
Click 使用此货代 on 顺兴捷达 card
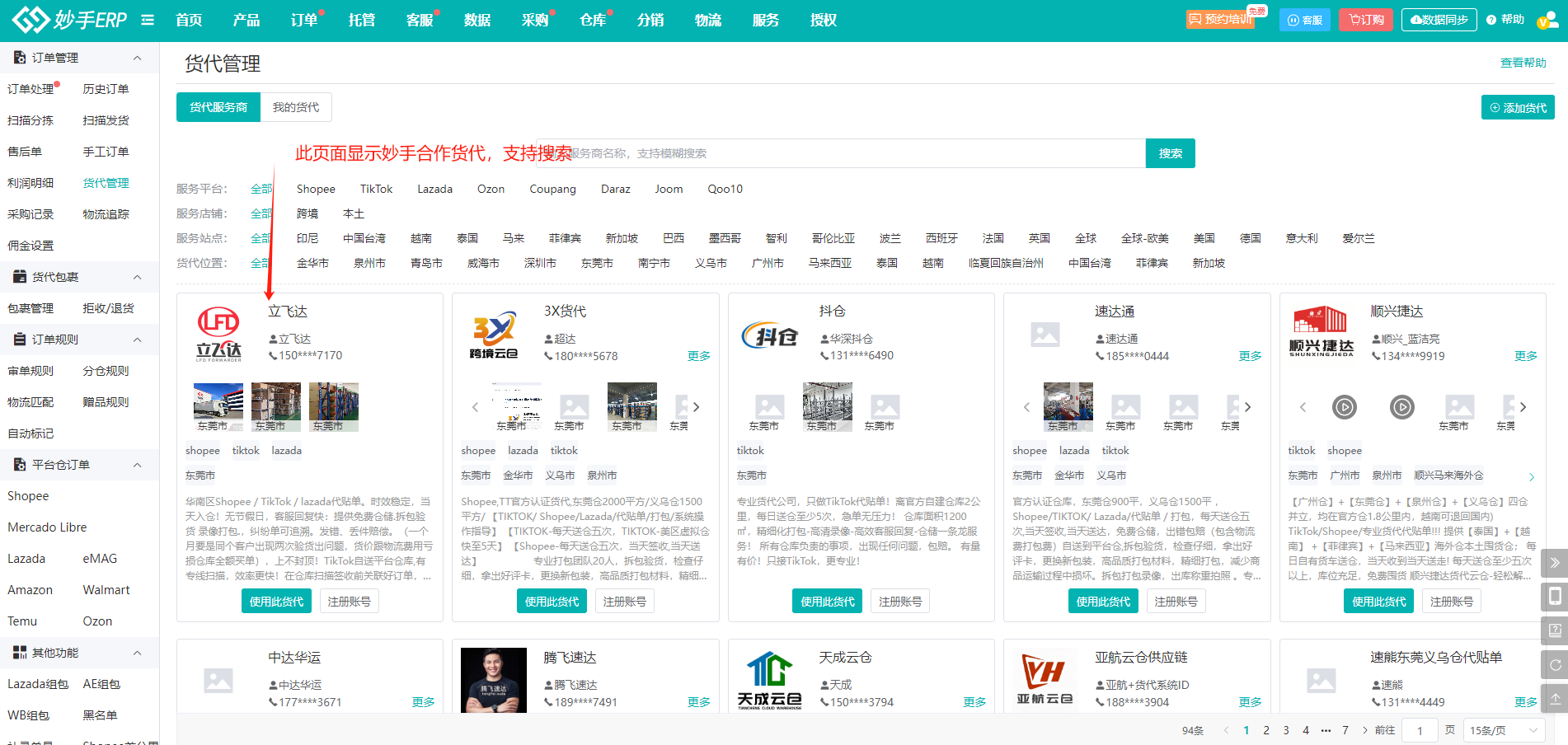point(1378,601)
